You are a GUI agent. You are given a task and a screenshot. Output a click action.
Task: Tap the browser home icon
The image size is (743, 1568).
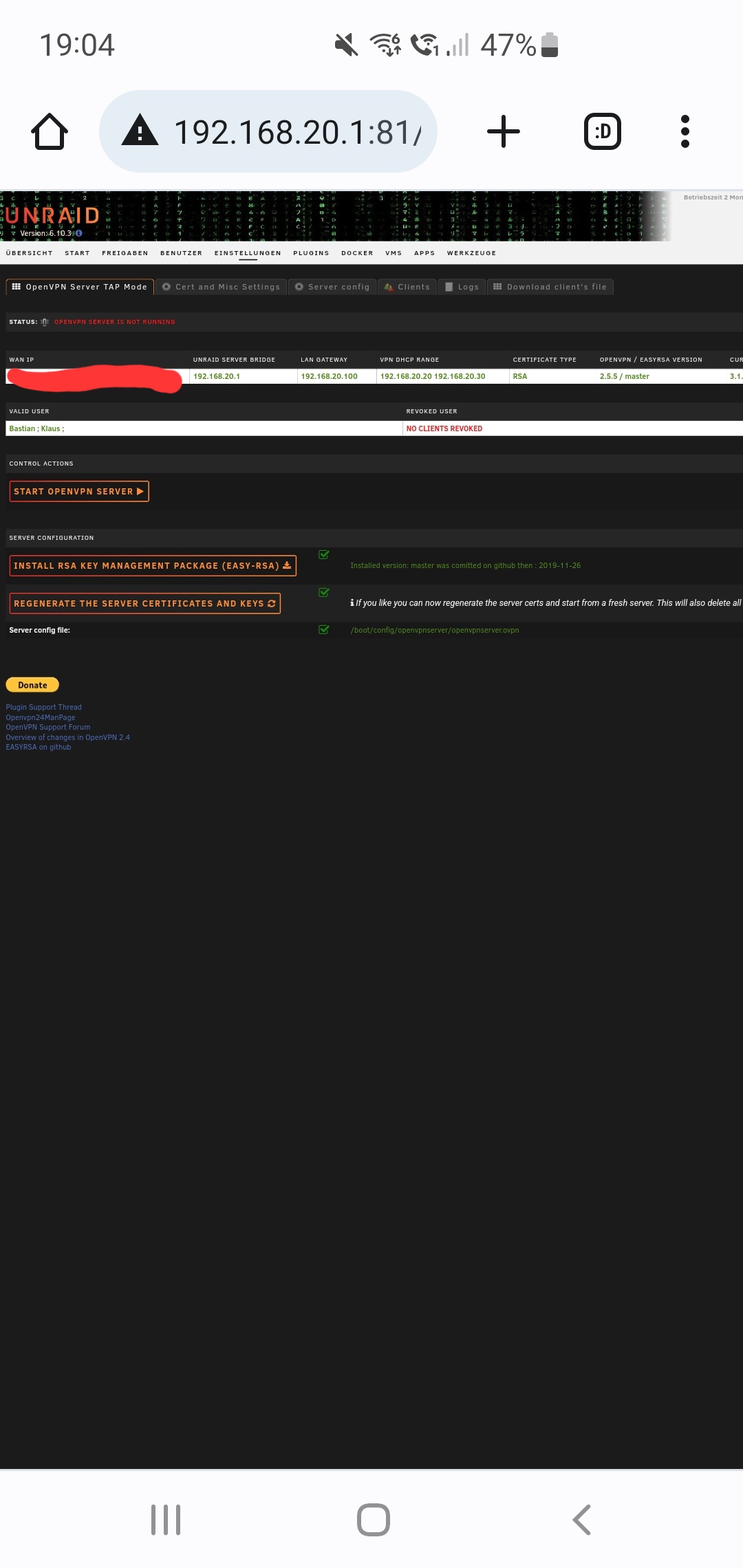pos(50,131)
